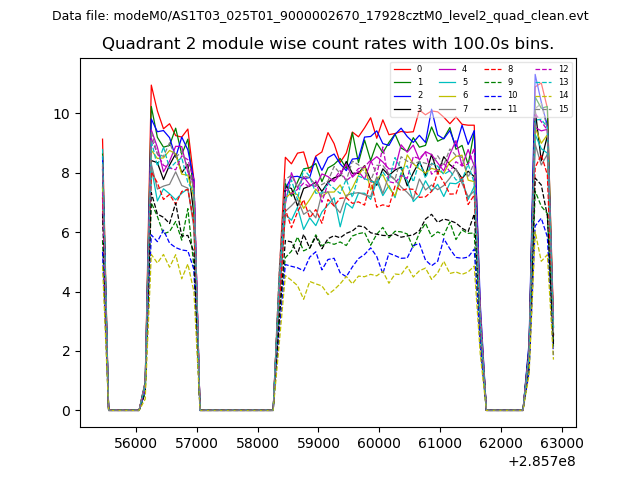Click legend entry 2 blue line
The height and width of the screenshot is (480, 640).
click(x=408, y=95)
